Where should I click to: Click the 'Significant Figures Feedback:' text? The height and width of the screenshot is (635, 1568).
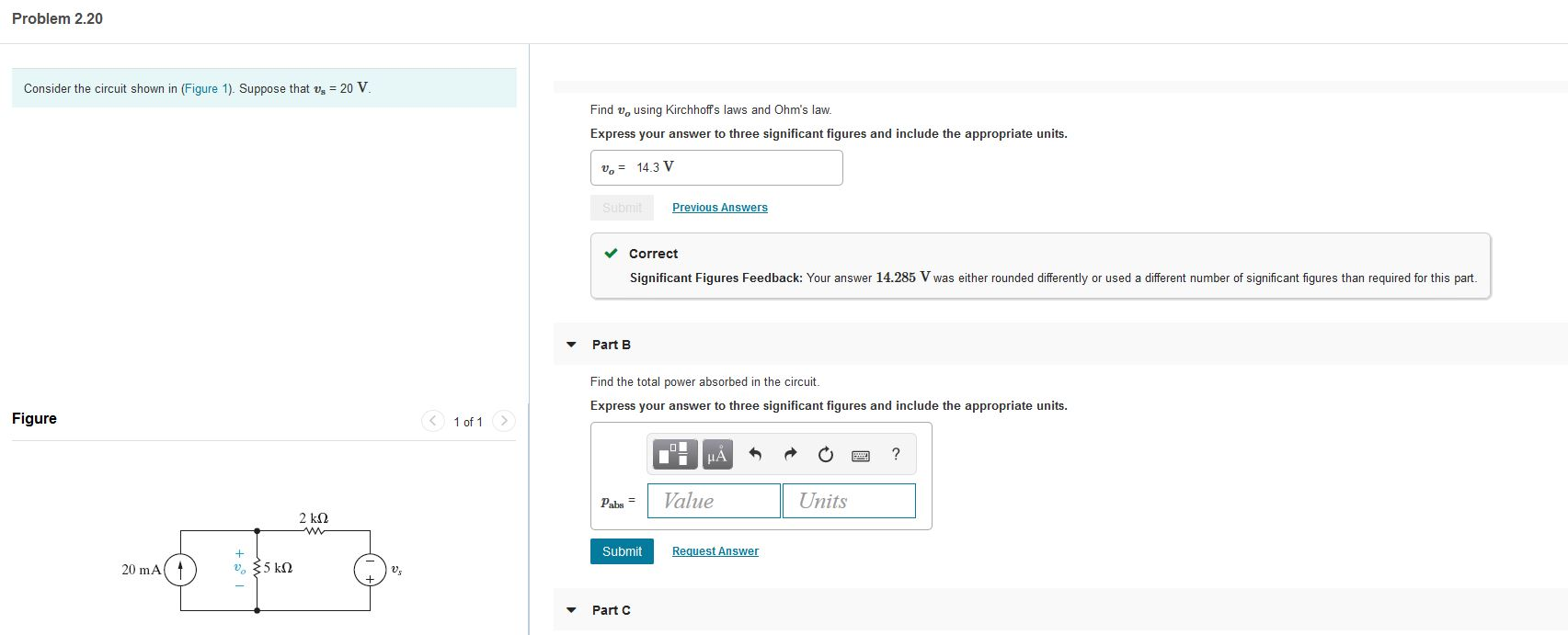point(716,278)
